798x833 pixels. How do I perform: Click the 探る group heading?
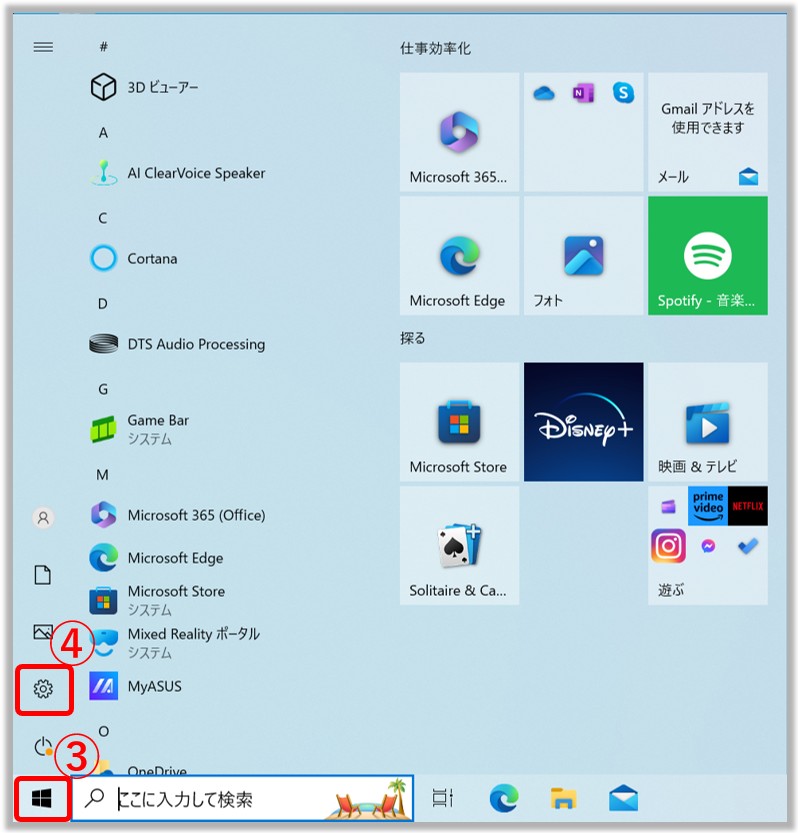click(412, 338)
